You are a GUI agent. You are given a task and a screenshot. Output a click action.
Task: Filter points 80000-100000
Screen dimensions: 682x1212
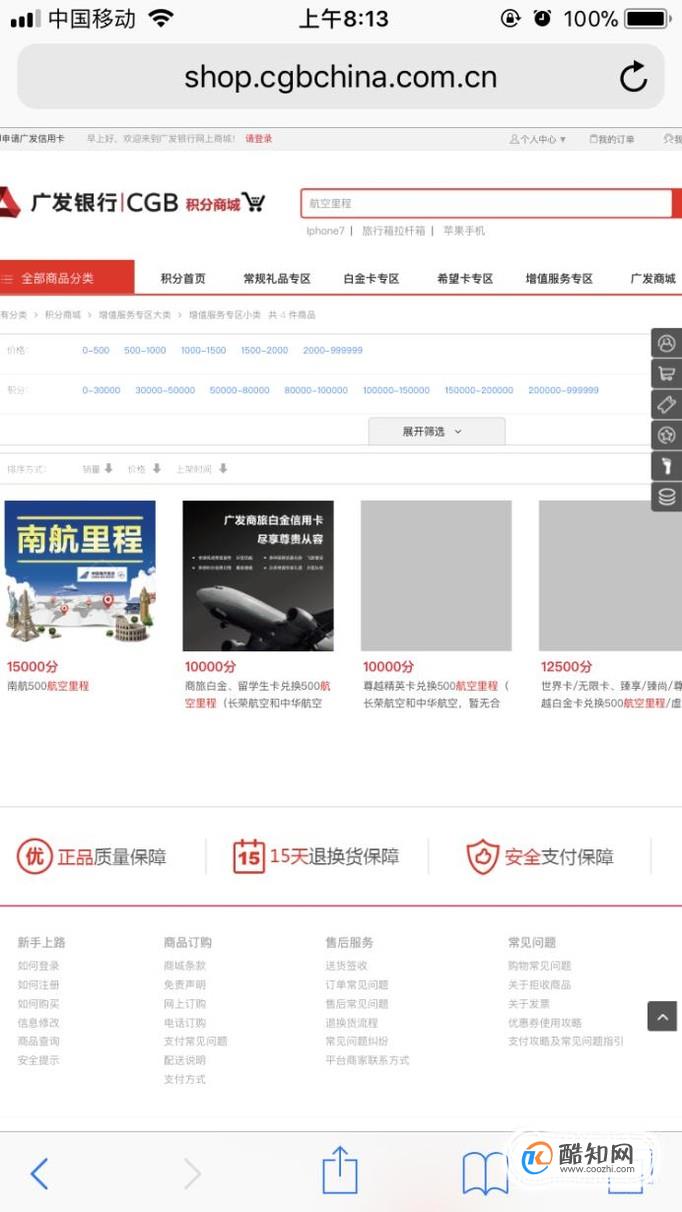(316, 391)
